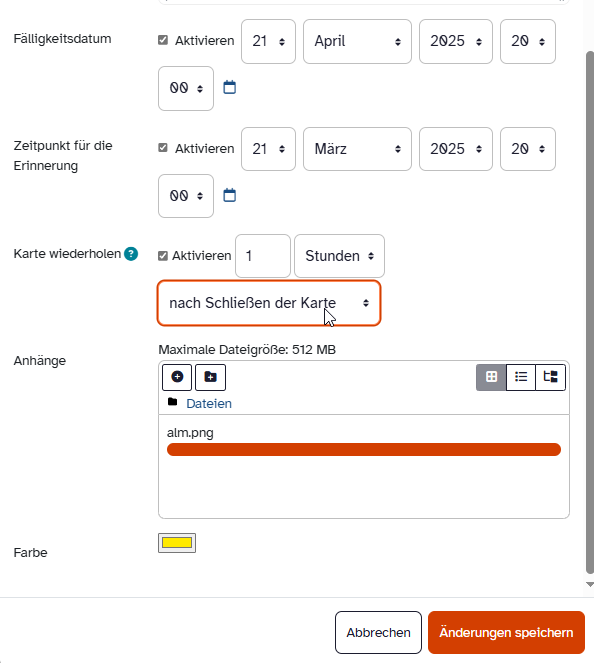
Task: Open the yellow Farbe color swatch
Action: click(177, 543)
